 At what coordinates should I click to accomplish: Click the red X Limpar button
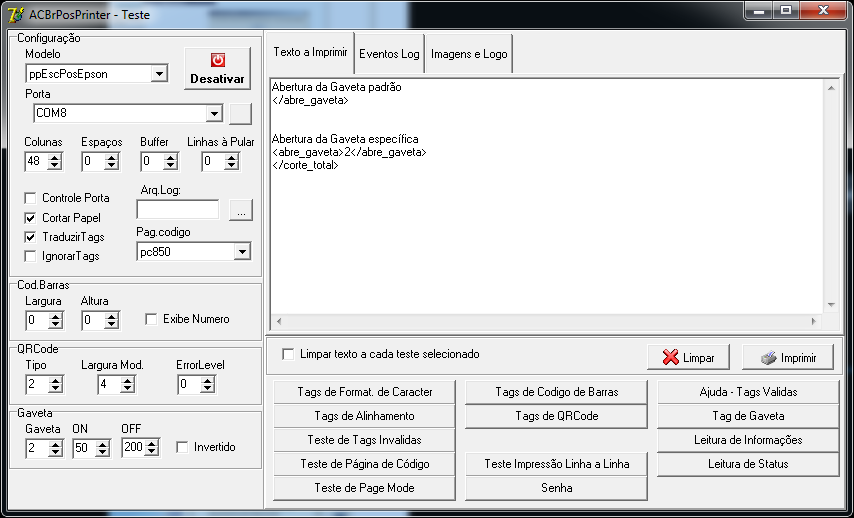[688, 357]
